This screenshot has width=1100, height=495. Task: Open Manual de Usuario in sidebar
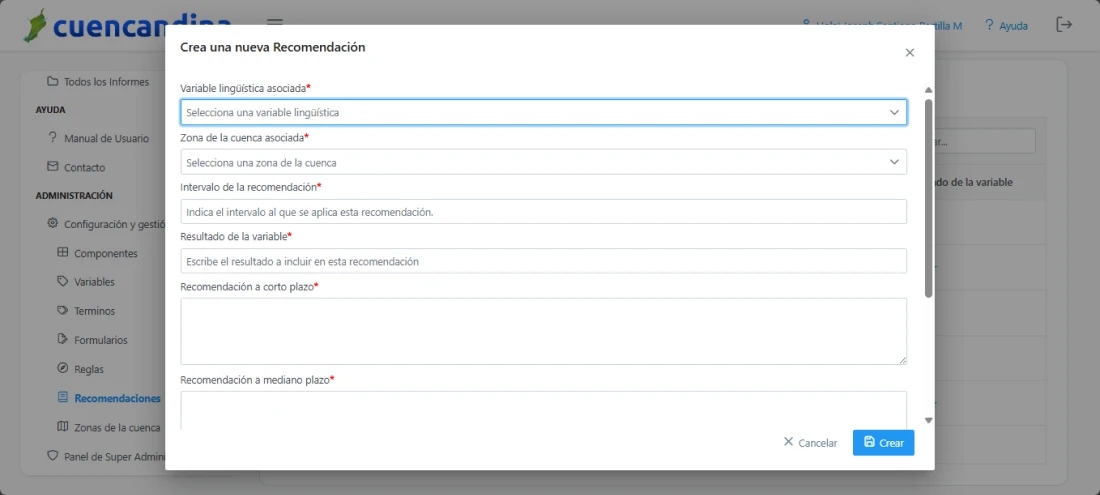click(x=106, y=138)
